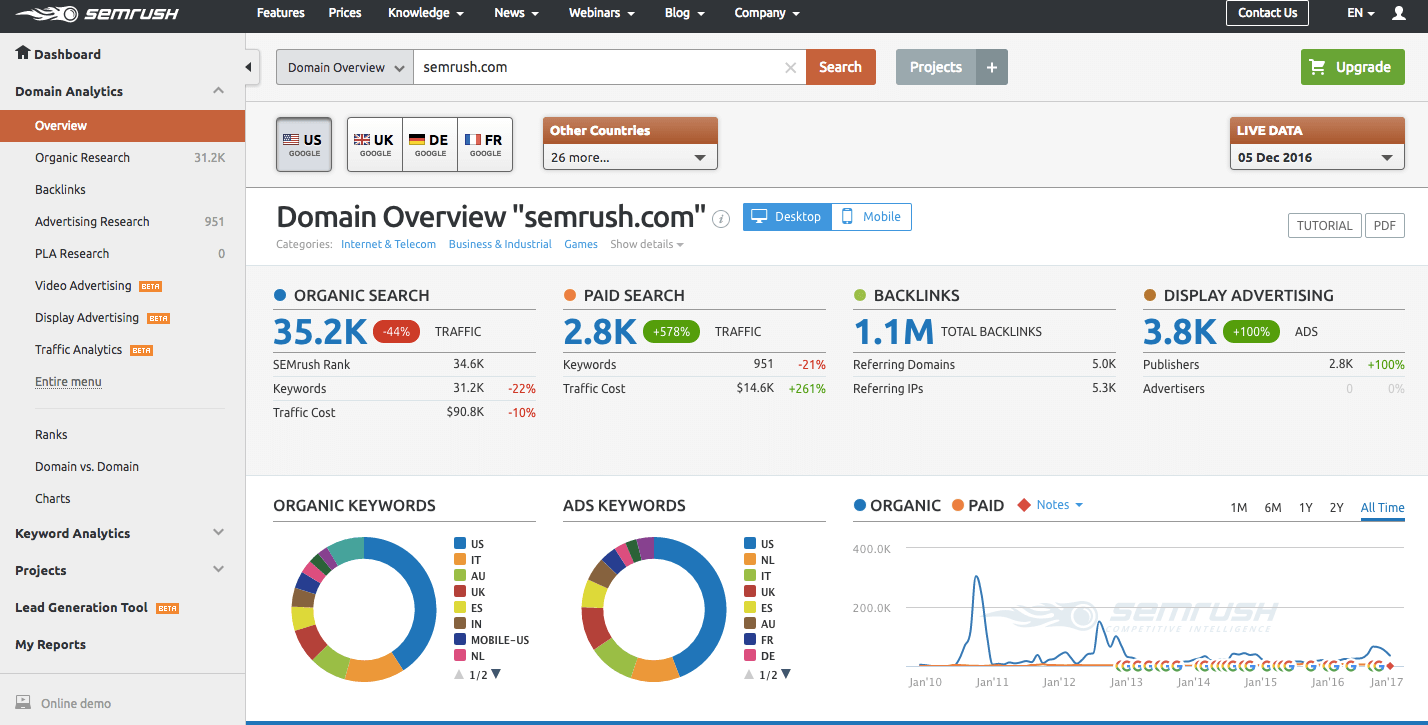1428x725 pixels.
Task: Go to previous page of Ads Keywords legend
Action: (x=749, y=674)
